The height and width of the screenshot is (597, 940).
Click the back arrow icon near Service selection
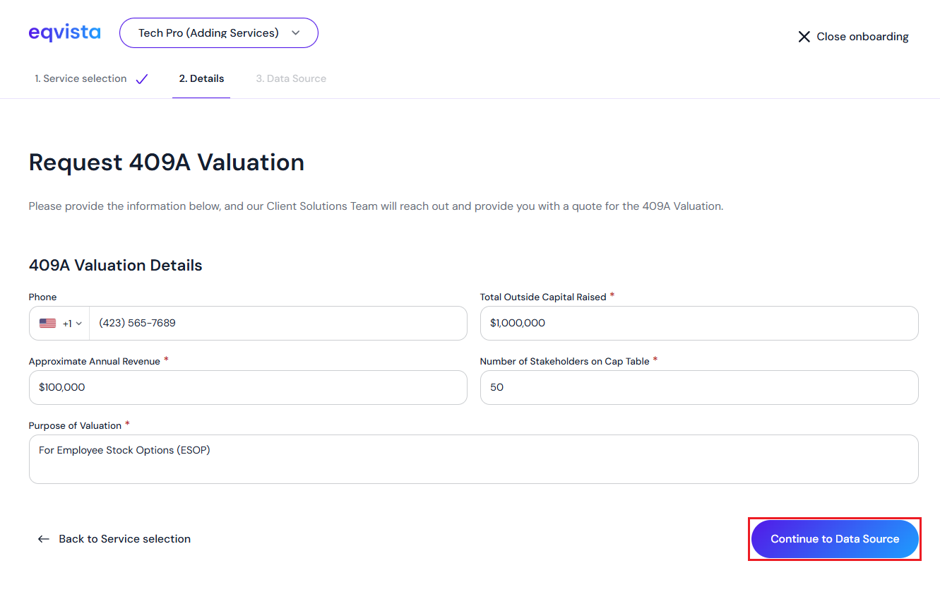pyautogui.click(x=43, y=539)
